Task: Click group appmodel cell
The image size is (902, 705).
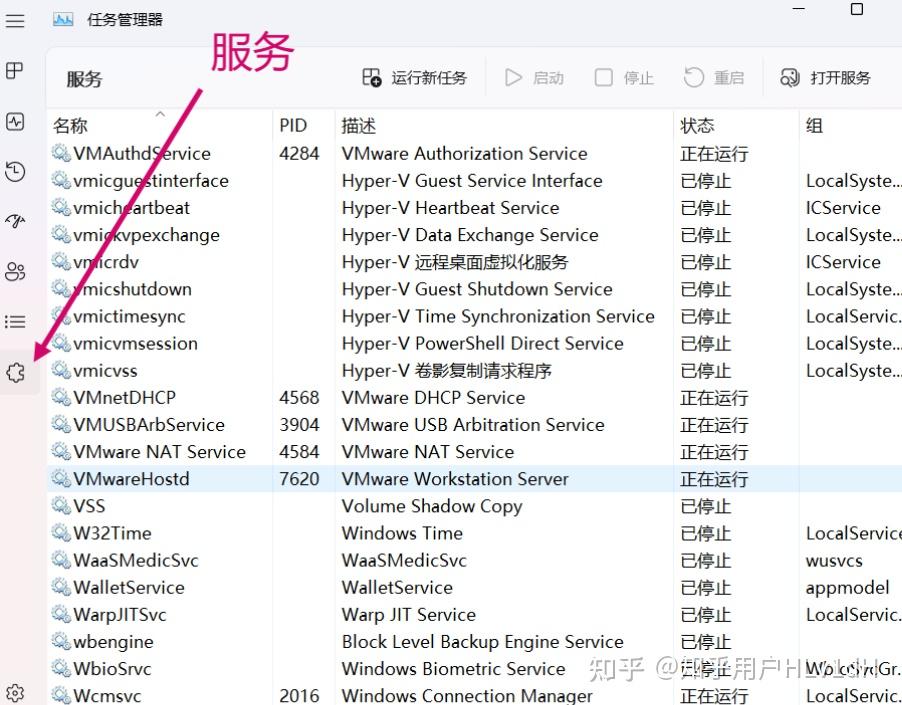Action: pos(848,588)
